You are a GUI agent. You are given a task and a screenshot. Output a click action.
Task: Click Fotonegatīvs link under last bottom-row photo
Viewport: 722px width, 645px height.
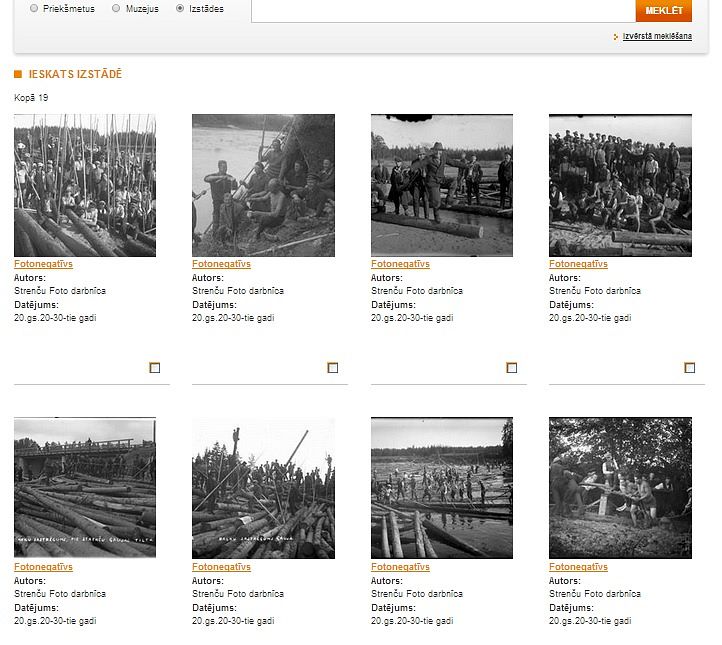[578, 567]
